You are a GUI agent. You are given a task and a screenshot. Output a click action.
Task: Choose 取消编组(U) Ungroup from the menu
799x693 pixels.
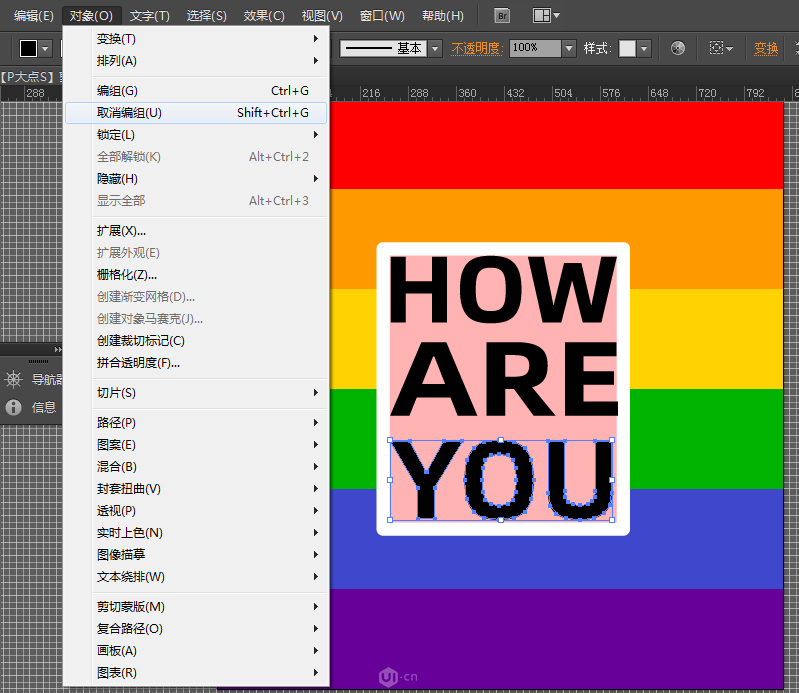click(x=129, y=113)
